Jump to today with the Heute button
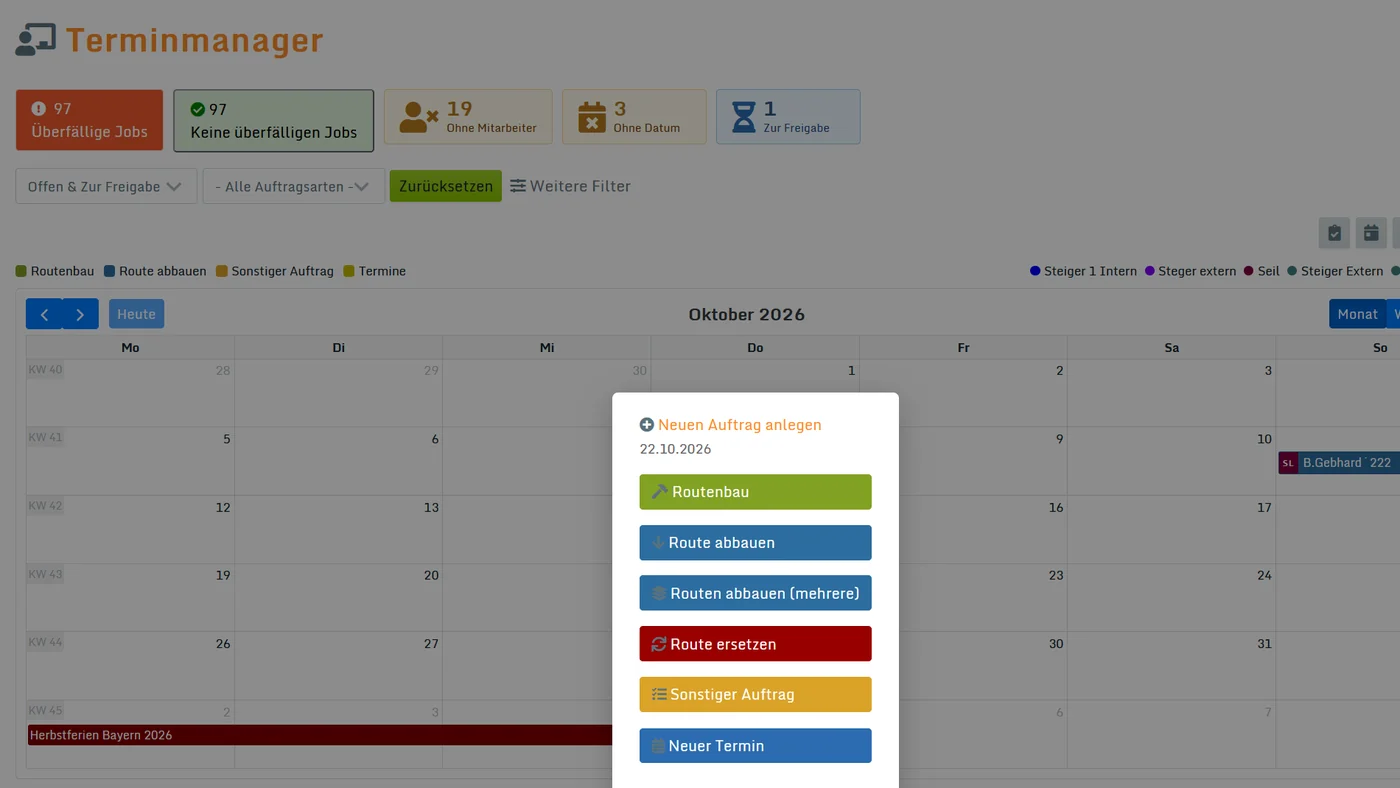This screenshot has width=1400, height=788. [x=137, y=314]
